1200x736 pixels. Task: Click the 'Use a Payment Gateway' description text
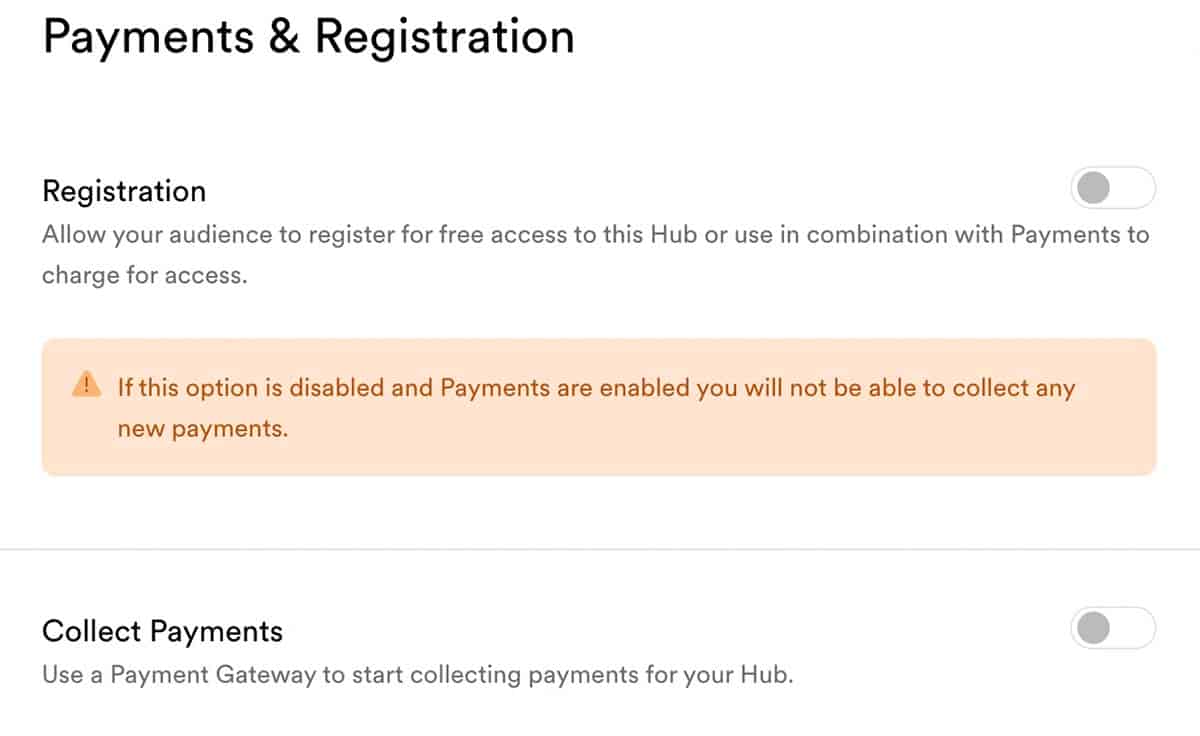pos(417,675)
